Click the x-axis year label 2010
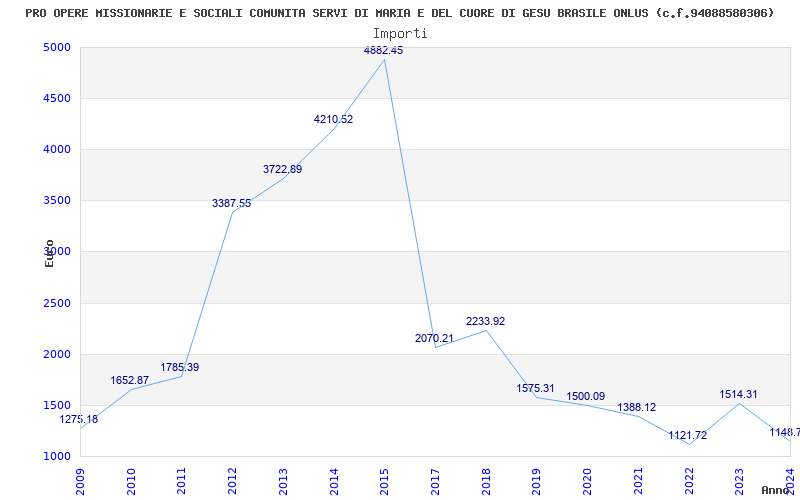Screen dimensions: 800x500 pos(131,482)
